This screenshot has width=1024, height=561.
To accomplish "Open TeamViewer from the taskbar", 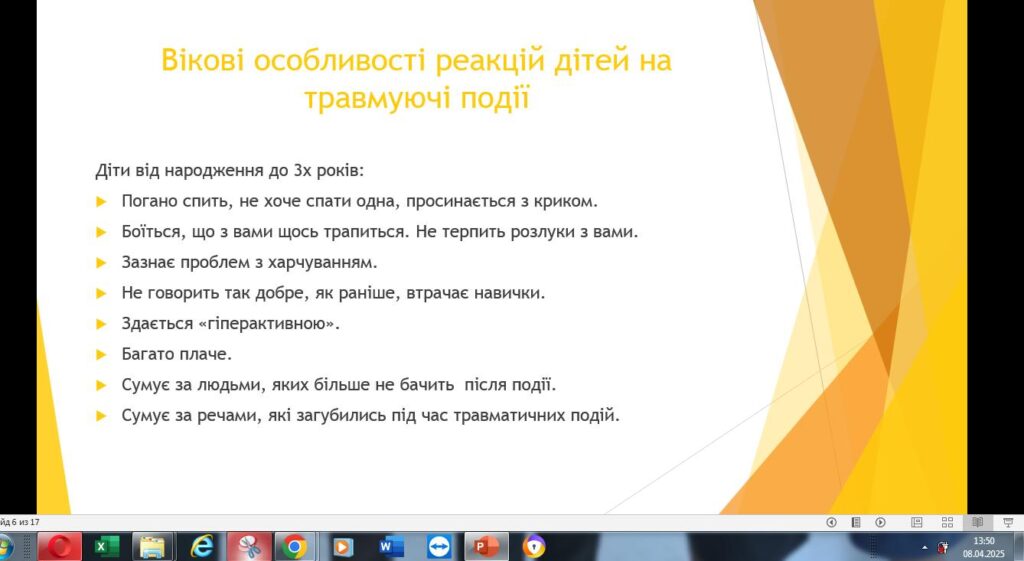I will (x=439, y=547).
